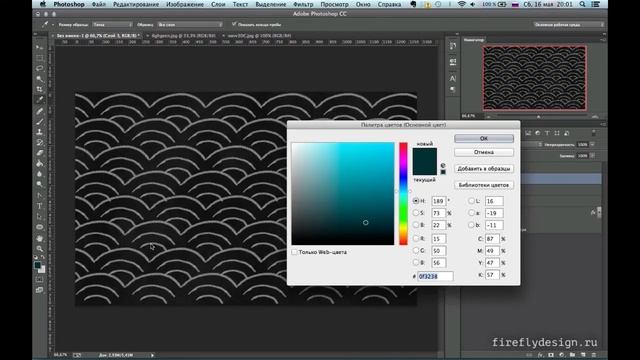Select the Zoom tool
The height and width of the screenshot is (360, 640).
click(x=40, y=248)
